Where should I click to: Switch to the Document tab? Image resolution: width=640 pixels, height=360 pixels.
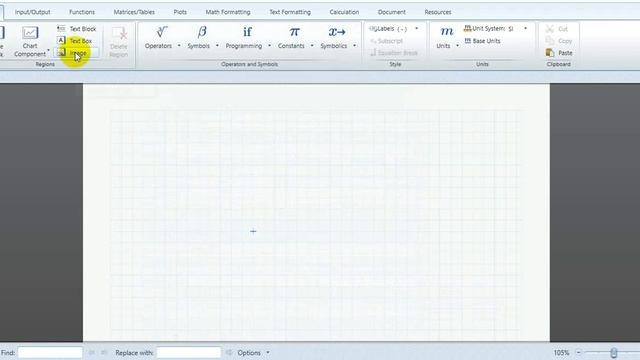(391, 12)
